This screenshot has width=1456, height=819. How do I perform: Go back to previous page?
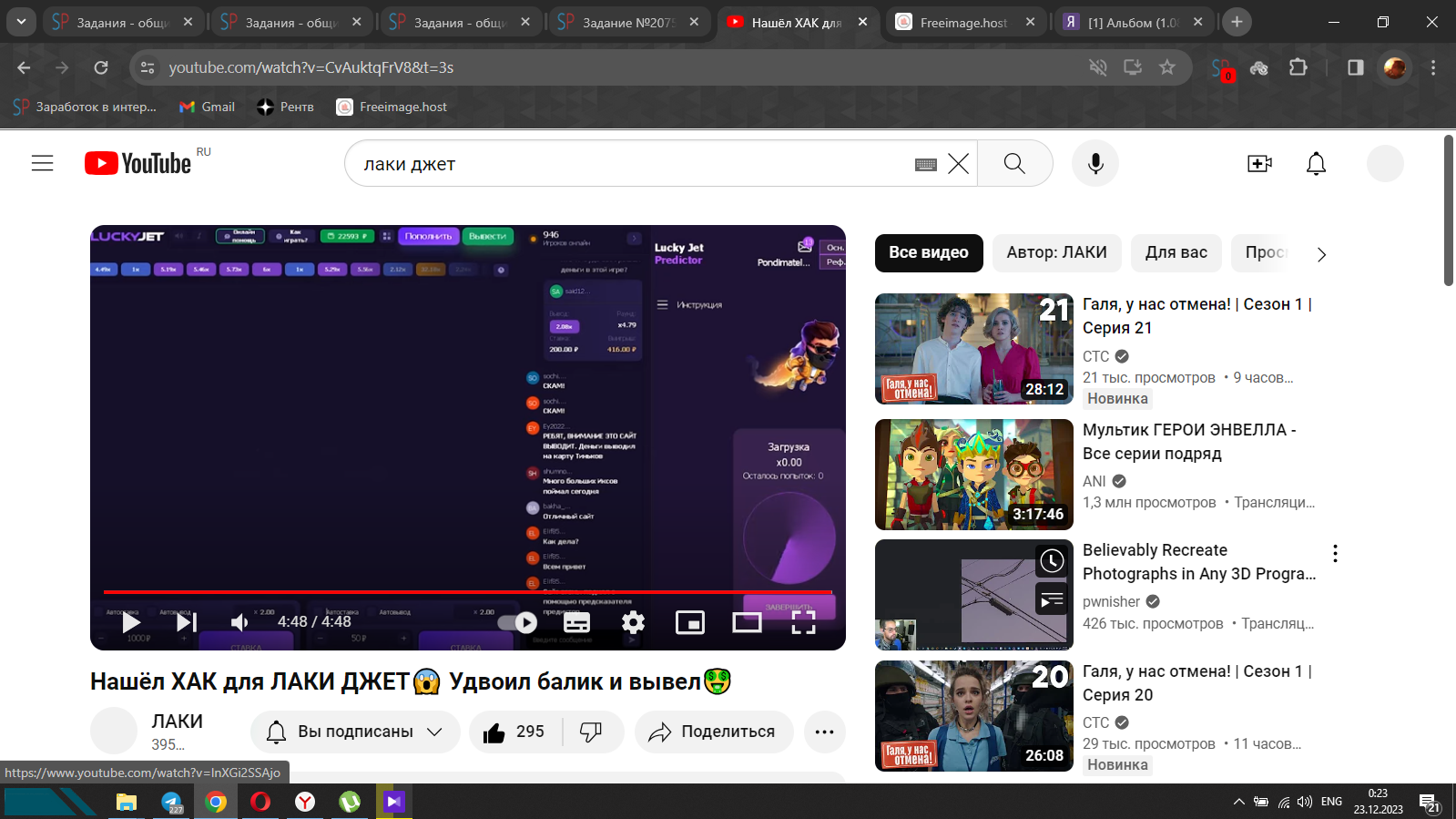24,67
